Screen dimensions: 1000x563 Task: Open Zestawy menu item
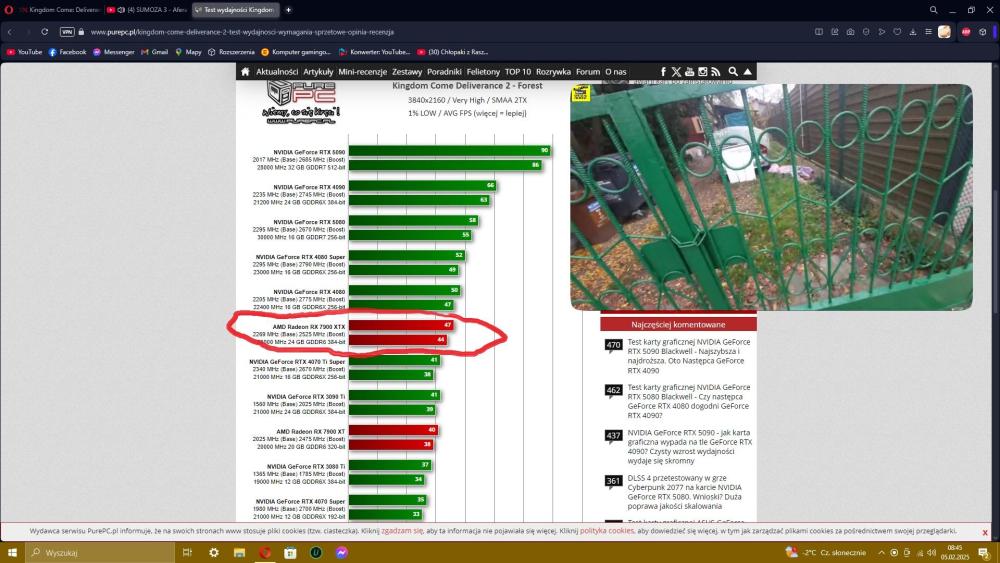(x=407, y=72)
